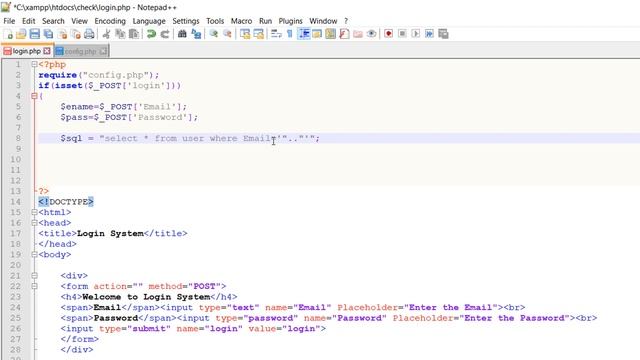This screenshot has width=640, height=360.
Task: Click the Redo toolbar icon
Action: tap(164, 34)
